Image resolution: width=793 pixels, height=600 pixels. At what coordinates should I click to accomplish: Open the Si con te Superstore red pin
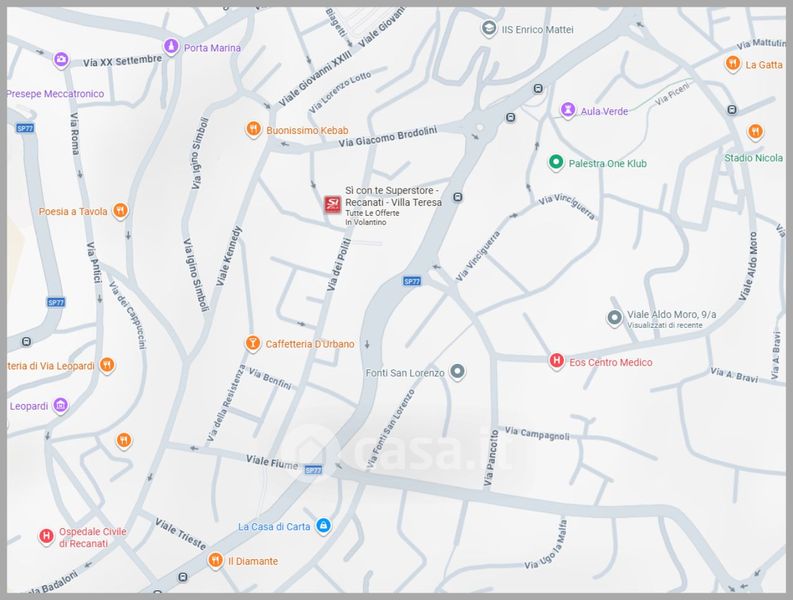point(332,204)
